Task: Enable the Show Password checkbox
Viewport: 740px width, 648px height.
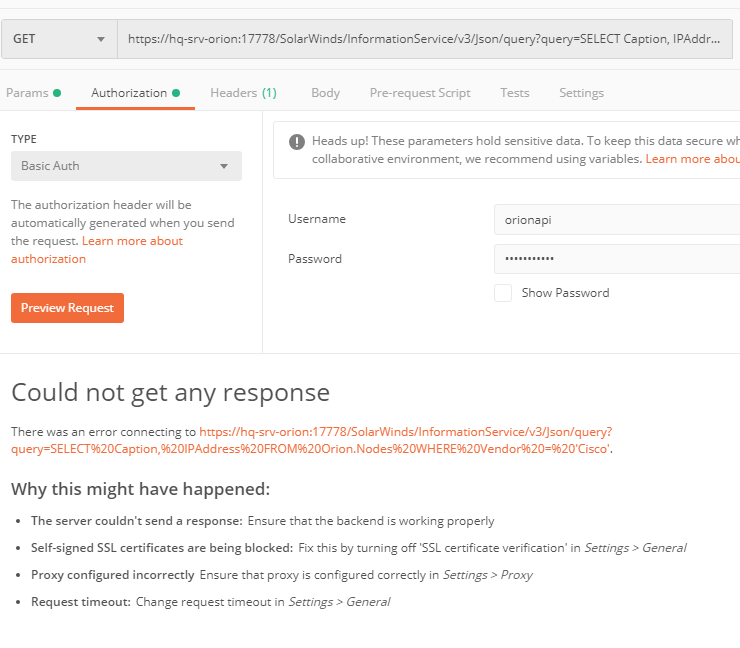Action: pos(503,293)
